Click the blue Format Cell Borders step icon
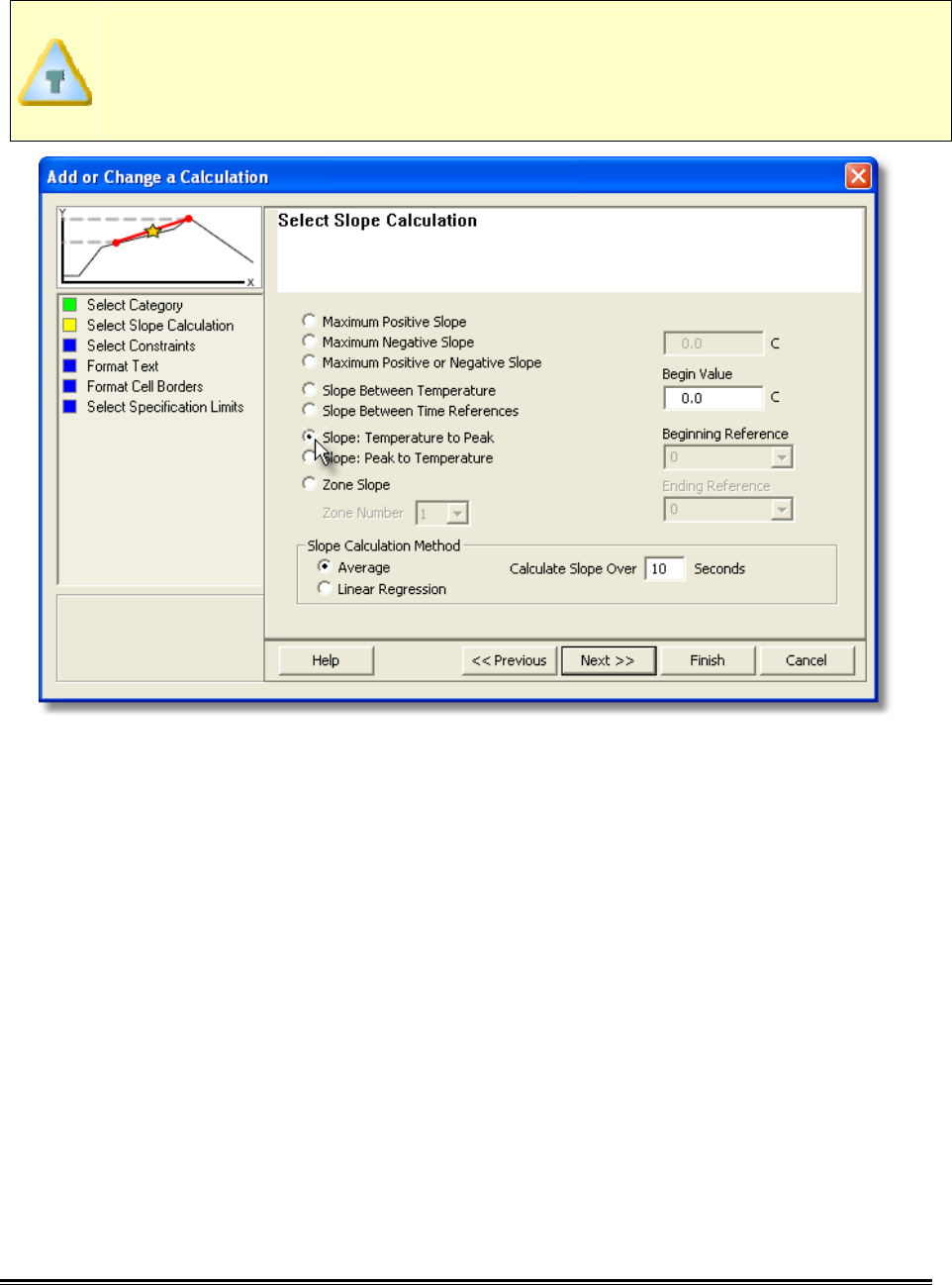952x1285 pixels. pos(69,386)
